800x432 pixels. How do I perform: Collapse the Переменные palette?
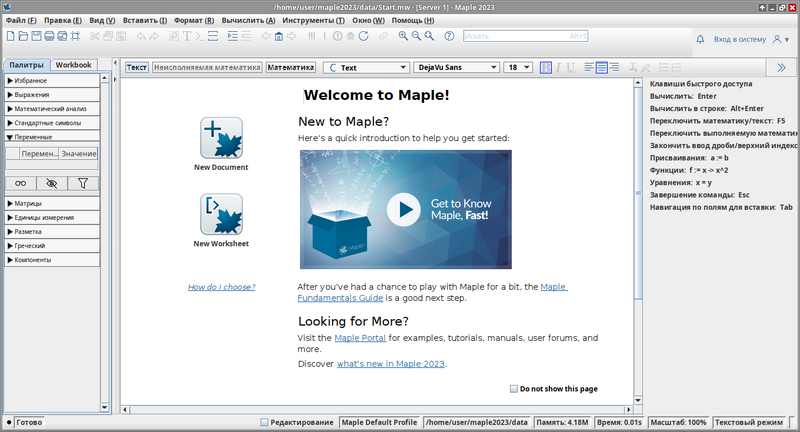pyautogui.click(x=52, y=137)
